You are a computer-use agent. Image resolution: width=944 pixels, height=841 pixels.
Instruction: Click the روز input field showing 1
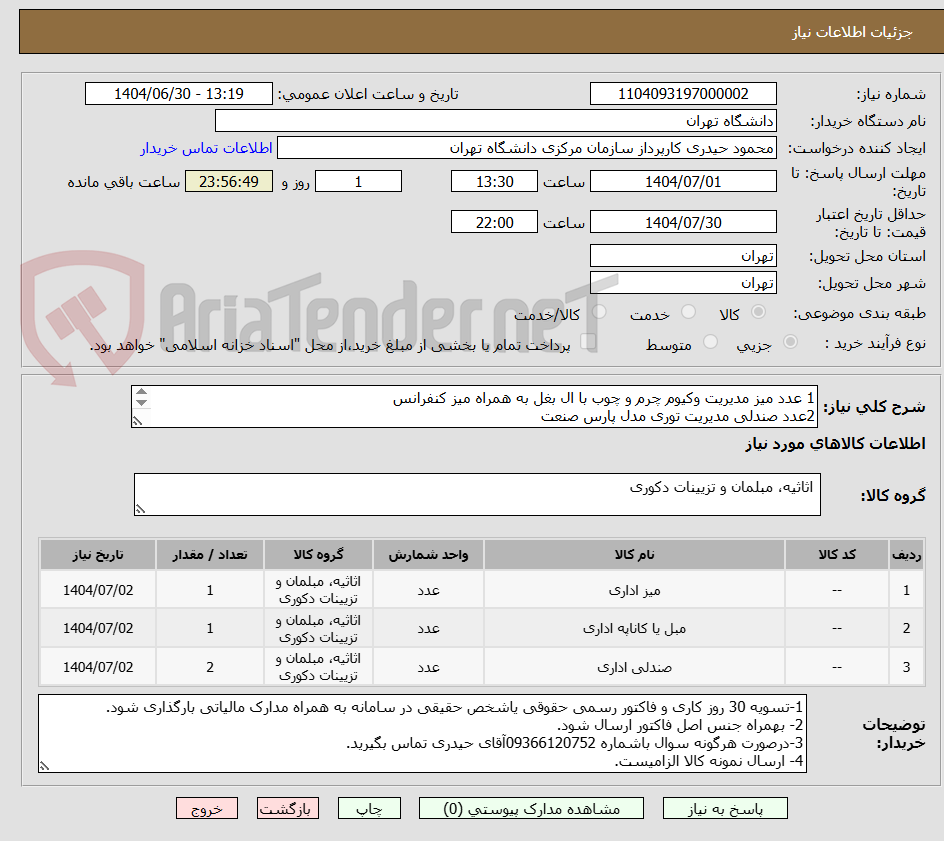point(360,181)
